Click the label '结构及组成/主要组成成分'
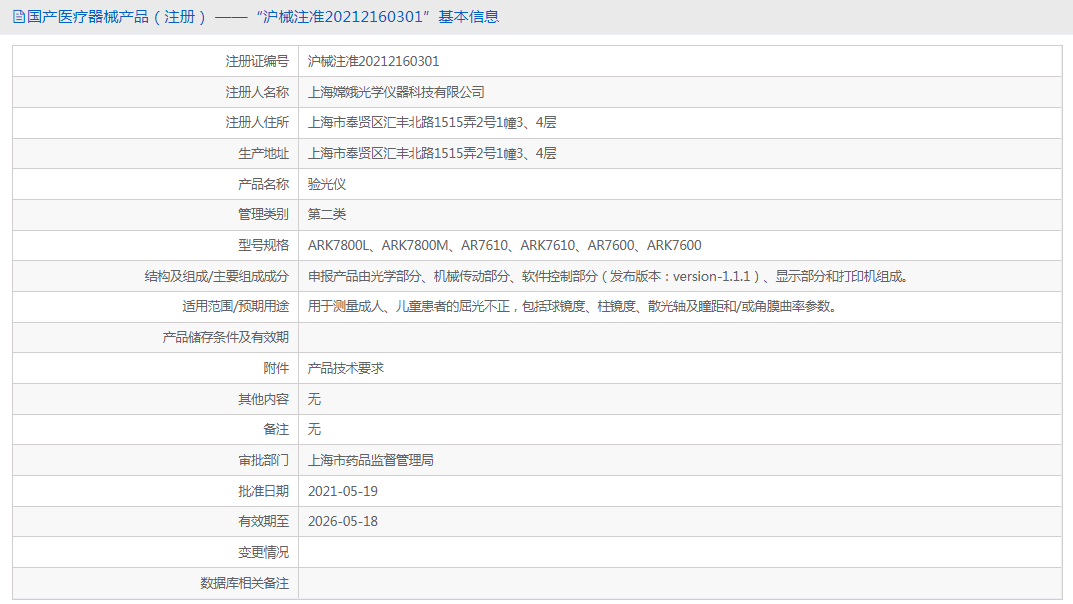 tap(217, 276)
